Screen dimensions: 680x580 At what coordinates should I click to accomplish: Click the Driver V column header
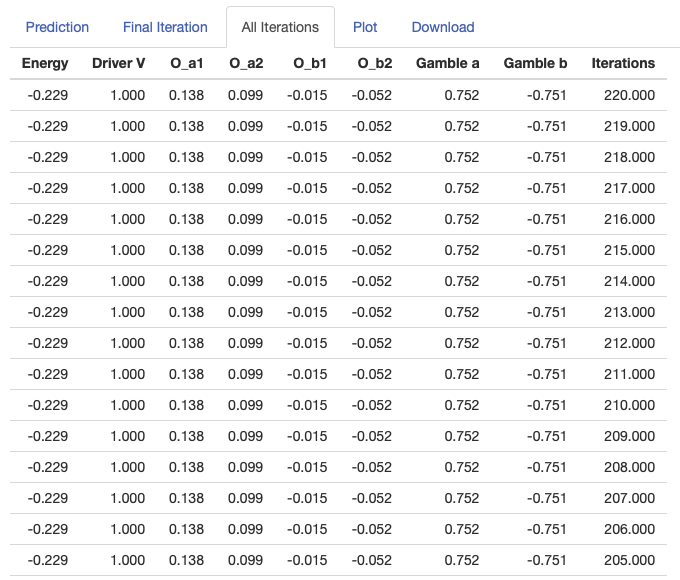coord(118,63)
